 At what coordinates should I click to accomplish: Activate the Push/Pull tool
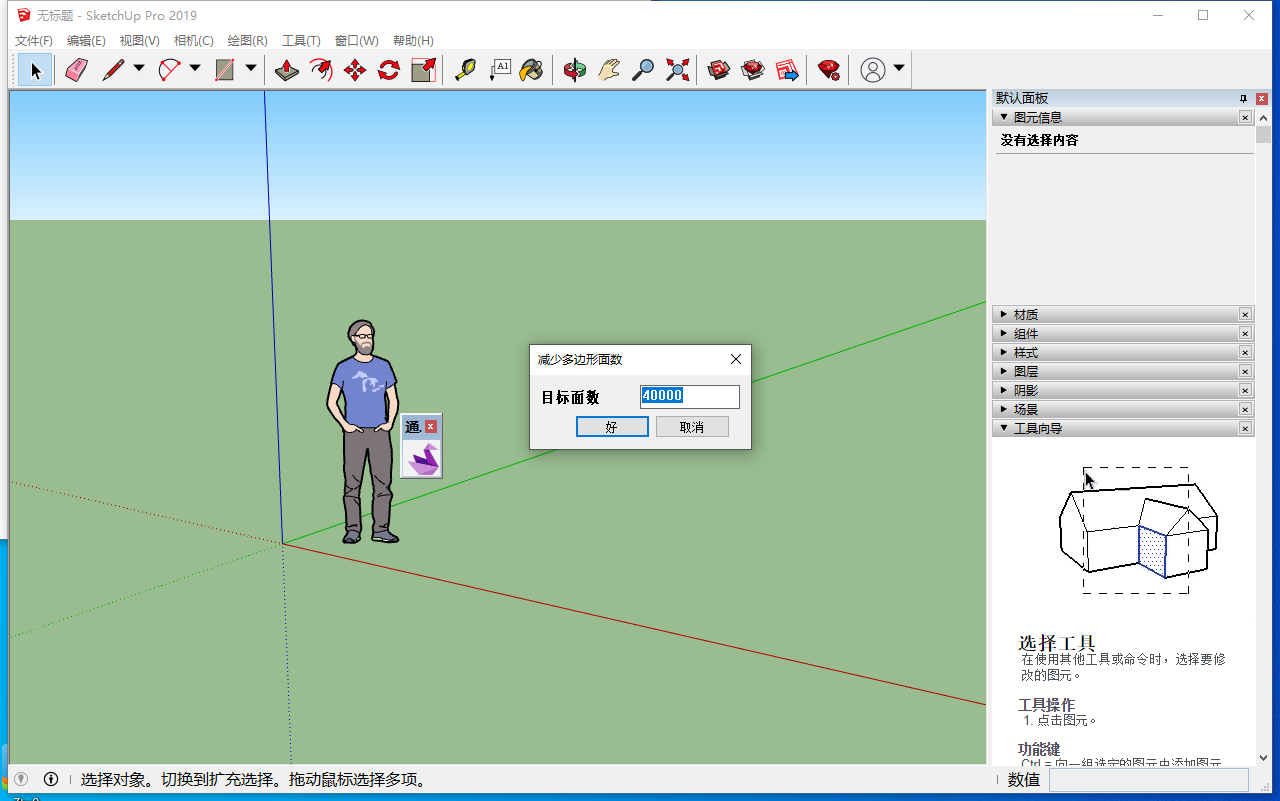287,70
